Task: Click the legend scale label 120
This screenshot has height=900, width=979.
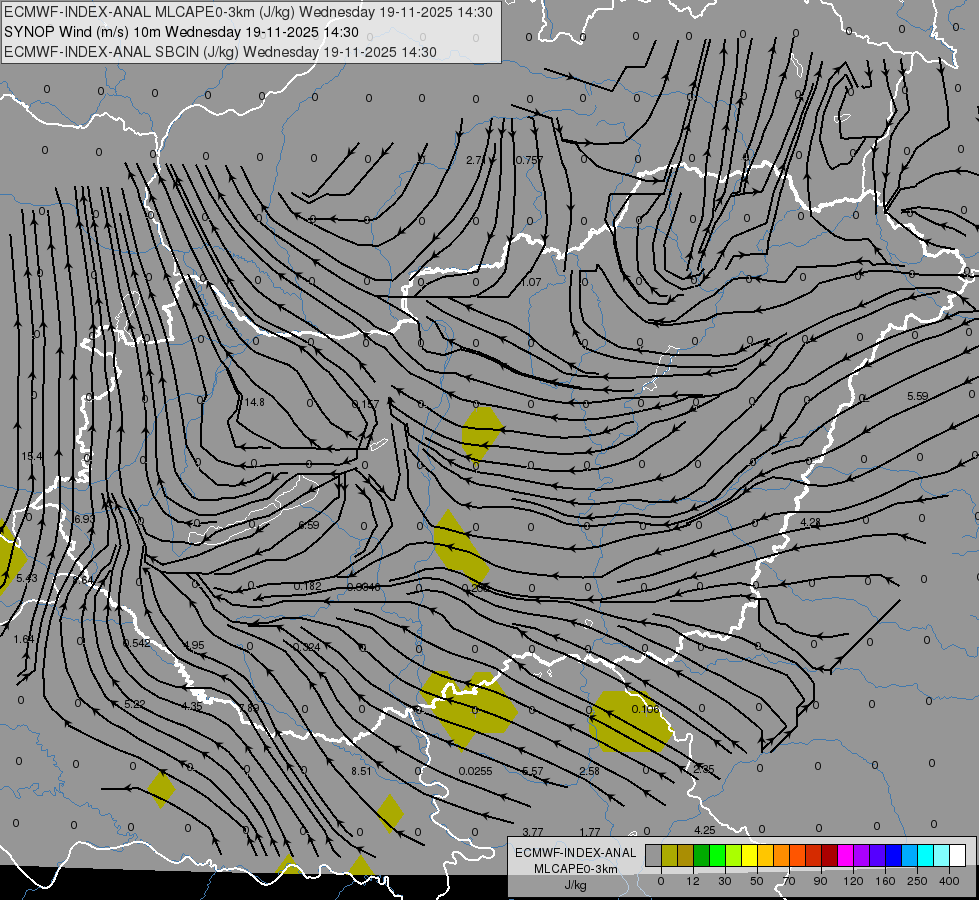Action: 853,881
